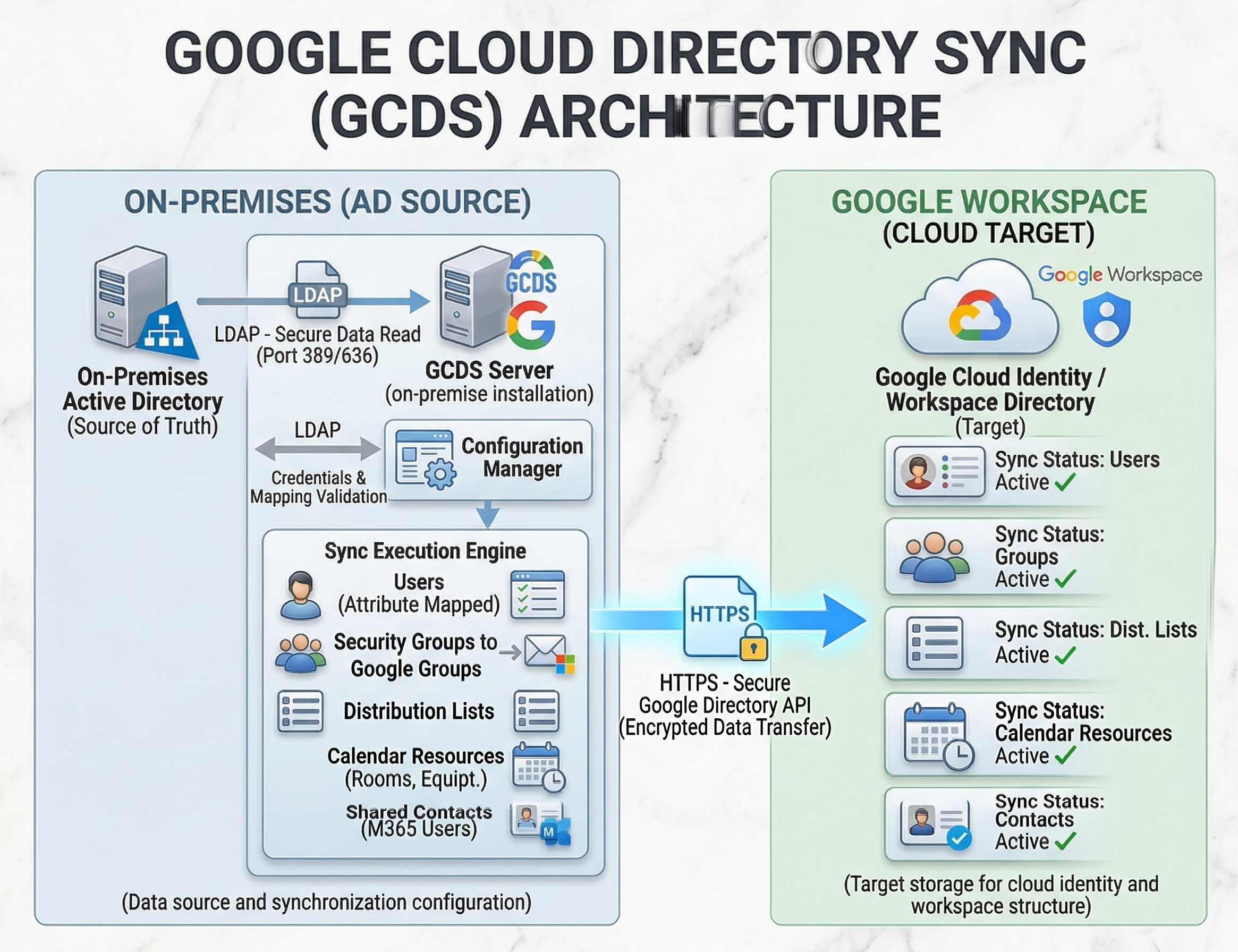This screenshot has height=952, width=1238.
Task: Click the list icon right of Distribution Lists
Action: [x=537, y=711]
